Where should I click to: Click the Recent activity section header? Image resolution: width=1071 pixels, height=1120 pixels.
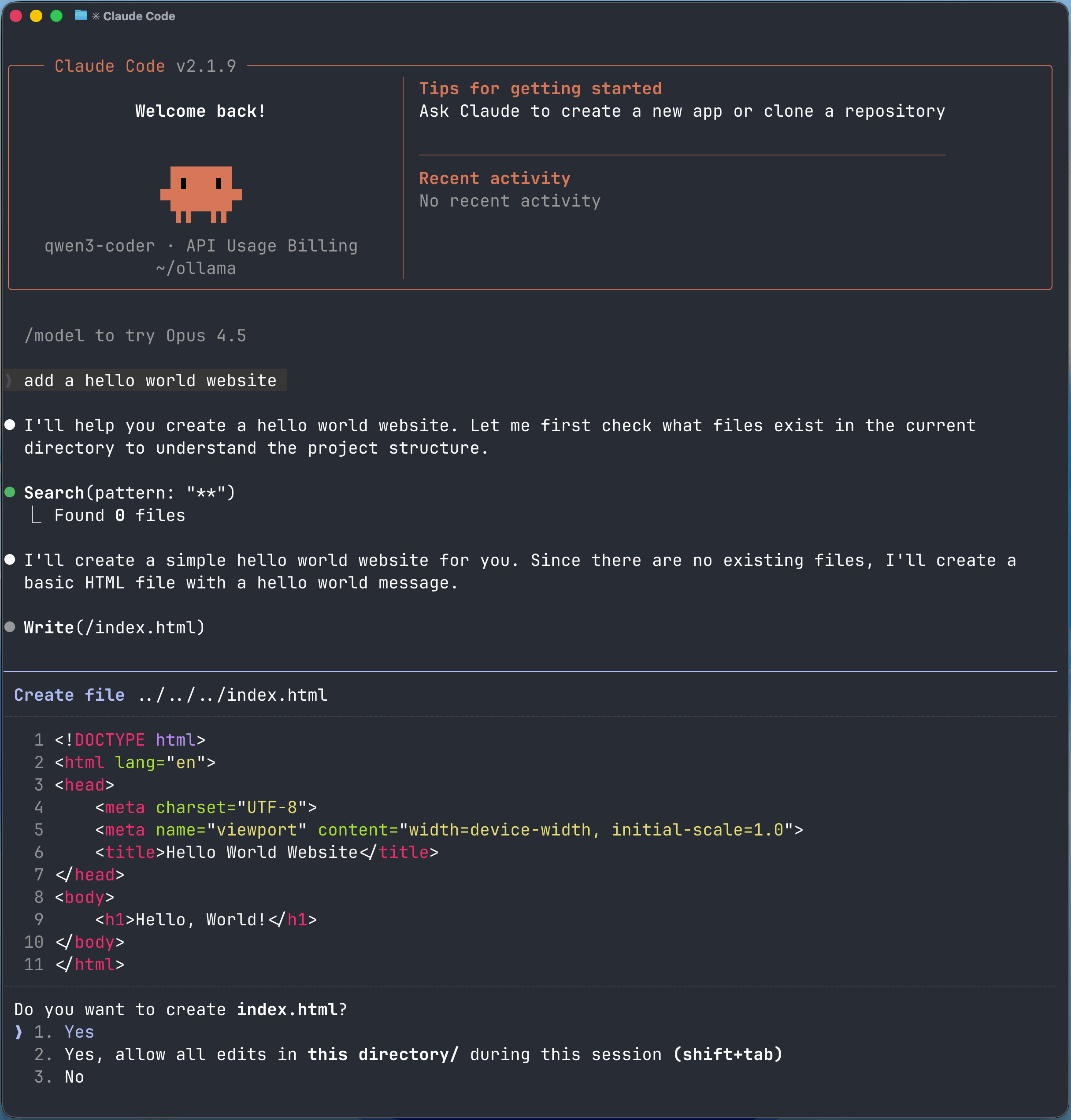494,178
